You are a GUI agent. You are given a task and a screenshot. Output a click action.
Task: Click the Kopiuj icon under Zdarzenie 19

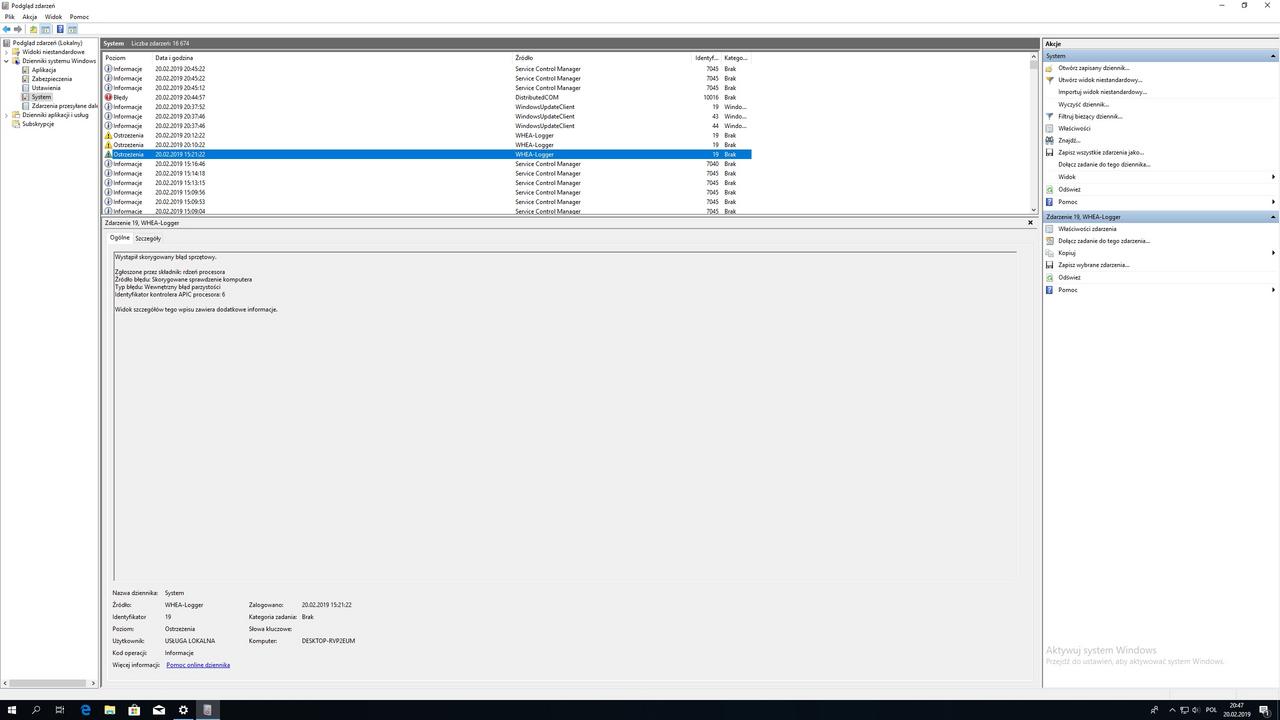coord(1049,253)
